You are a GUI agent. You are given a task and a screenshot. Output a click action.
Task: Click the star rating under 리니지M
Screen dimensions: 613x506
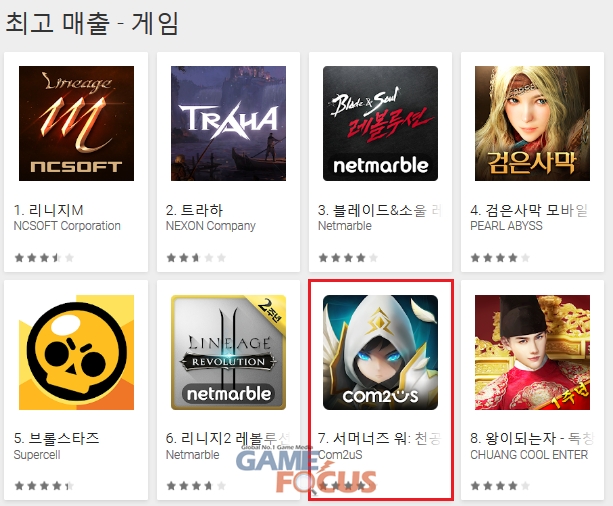[x=44, y=258]
